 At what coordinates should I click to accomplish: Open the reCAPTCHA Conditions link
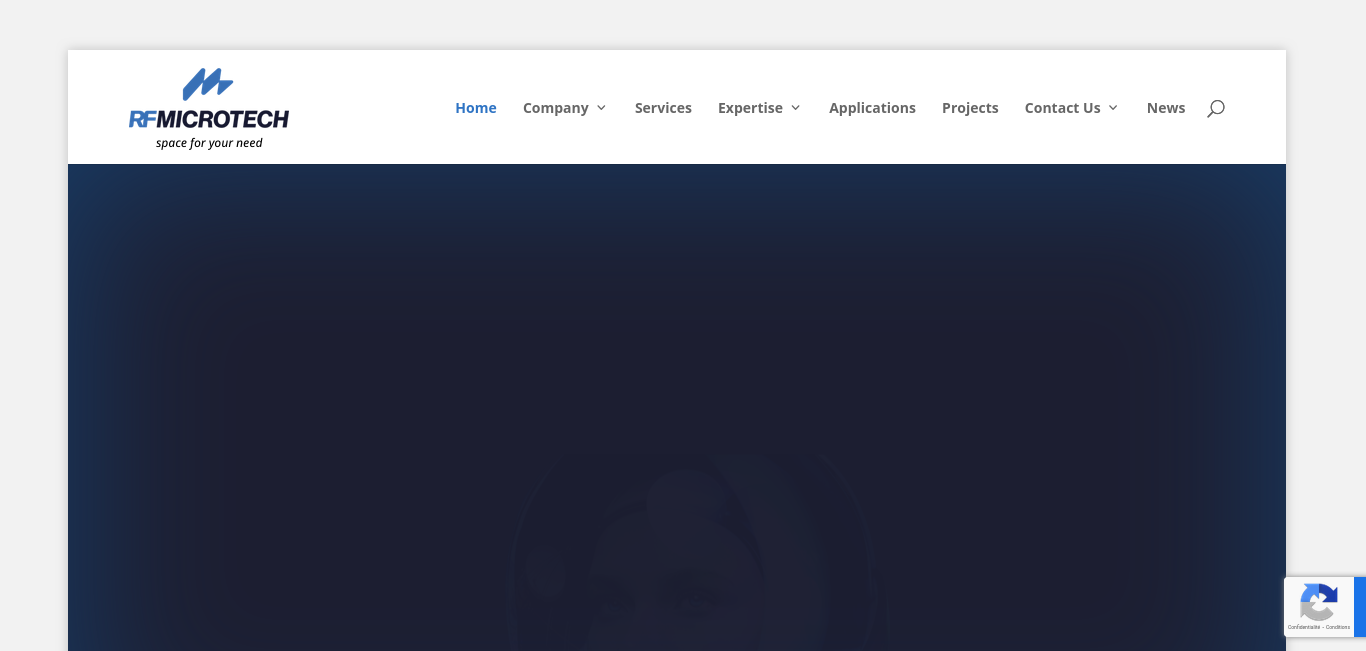tap(1338, 627)
